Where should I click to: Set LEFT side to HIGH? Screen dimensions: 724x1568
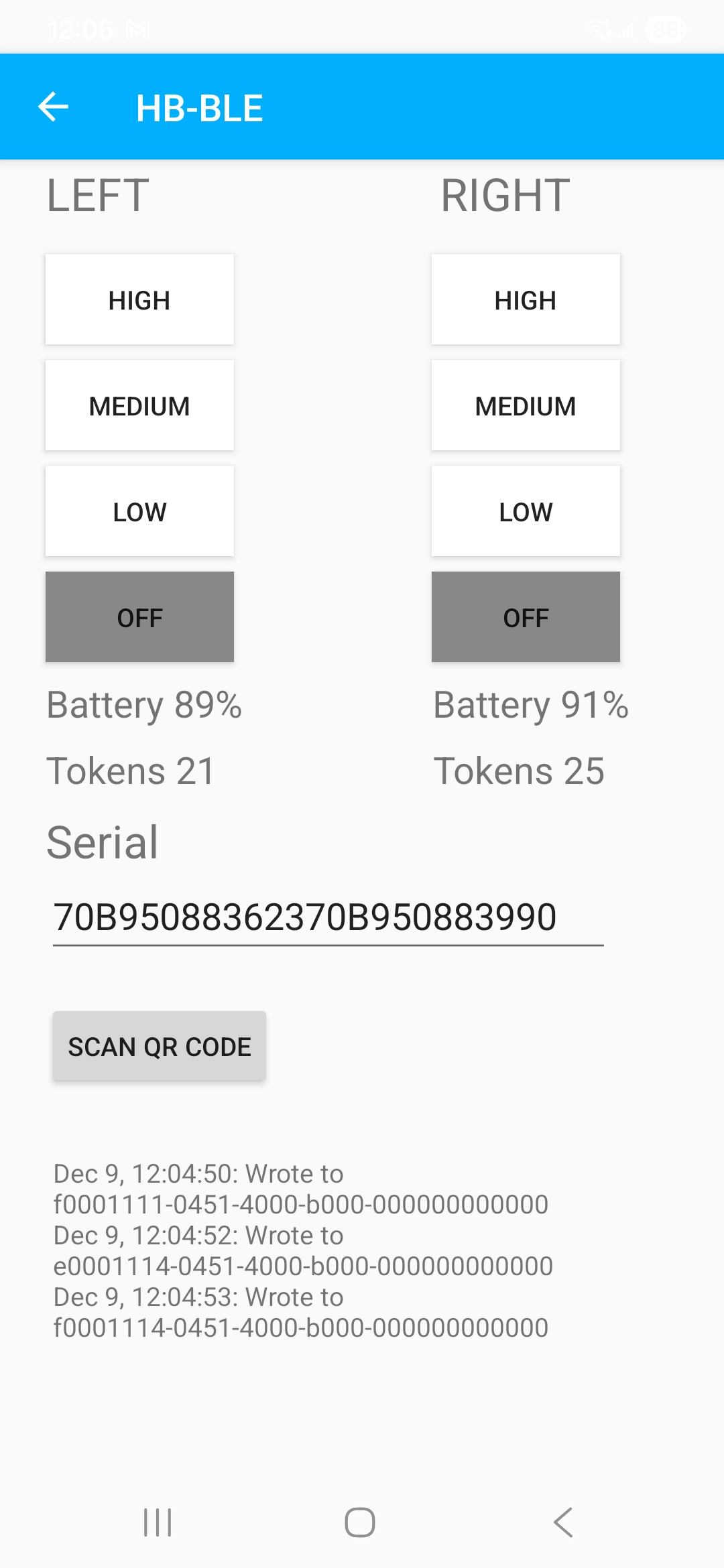point(139,300)
